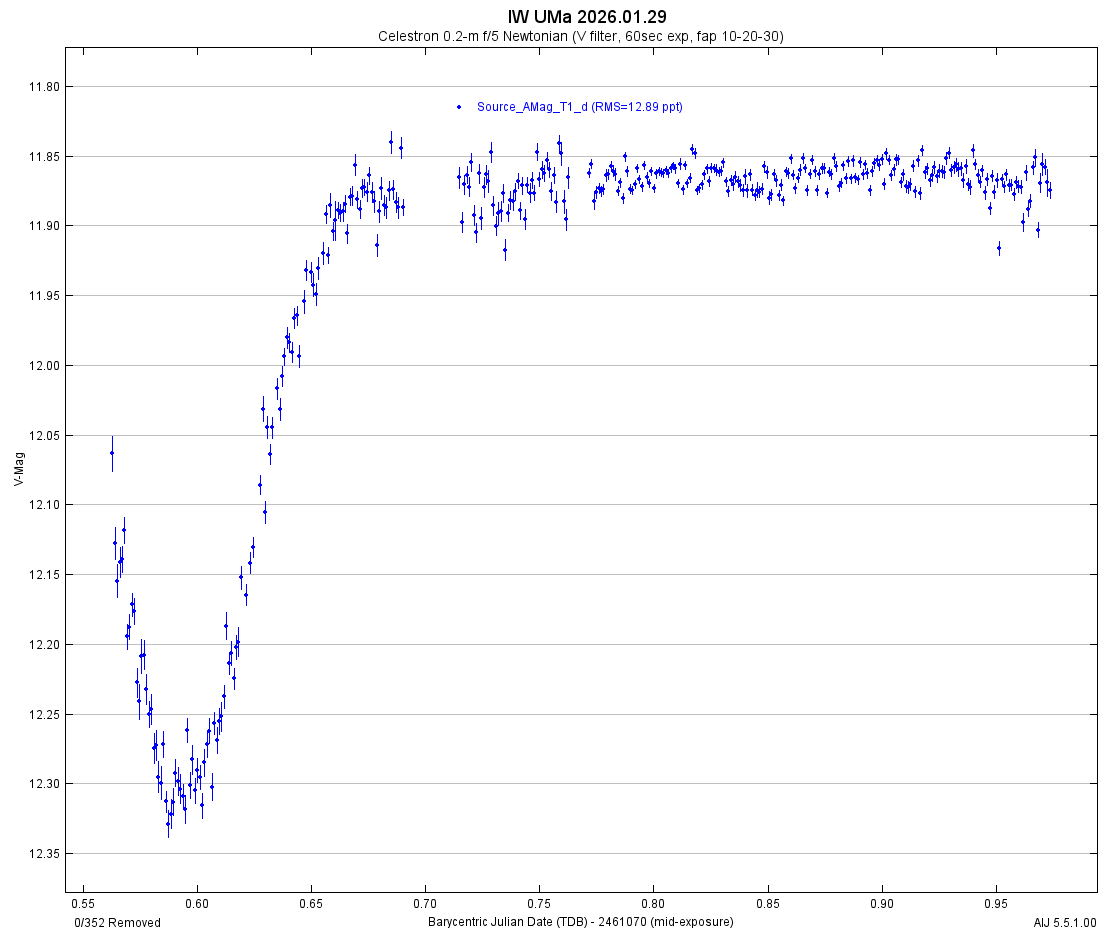Screen dimensions: 1115x934
Task: Click the 0.85 x-axis tick label
Action: pos(767,904)
